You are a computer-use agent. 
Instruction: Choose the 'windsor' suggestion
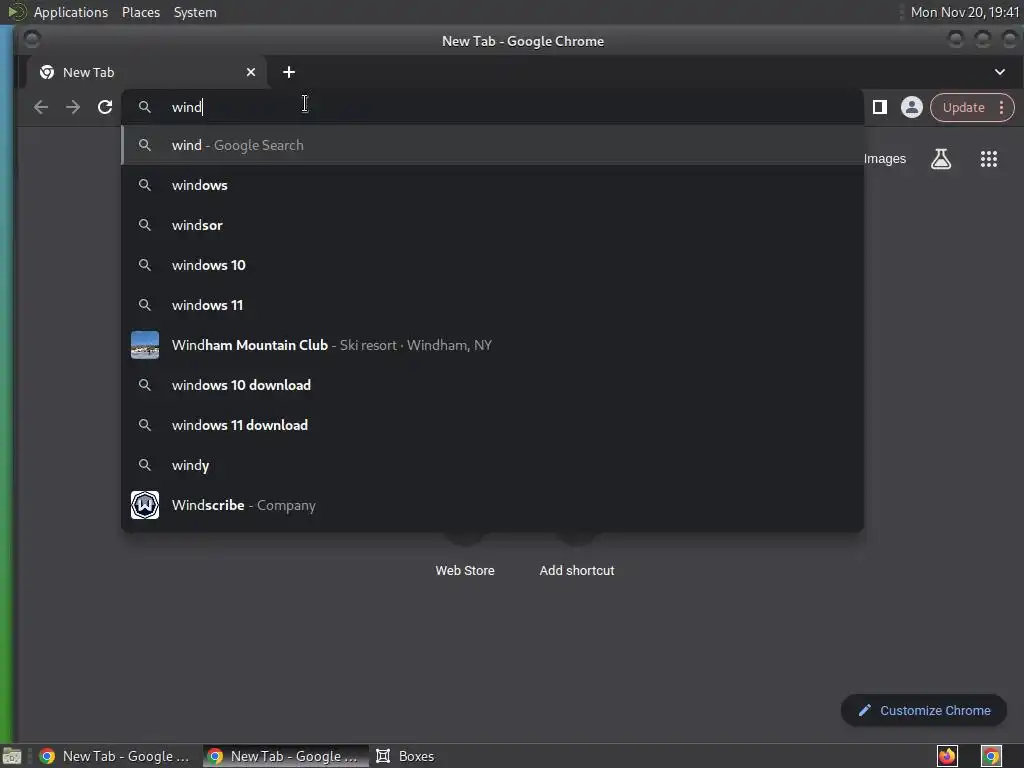[x=493, y=225]
